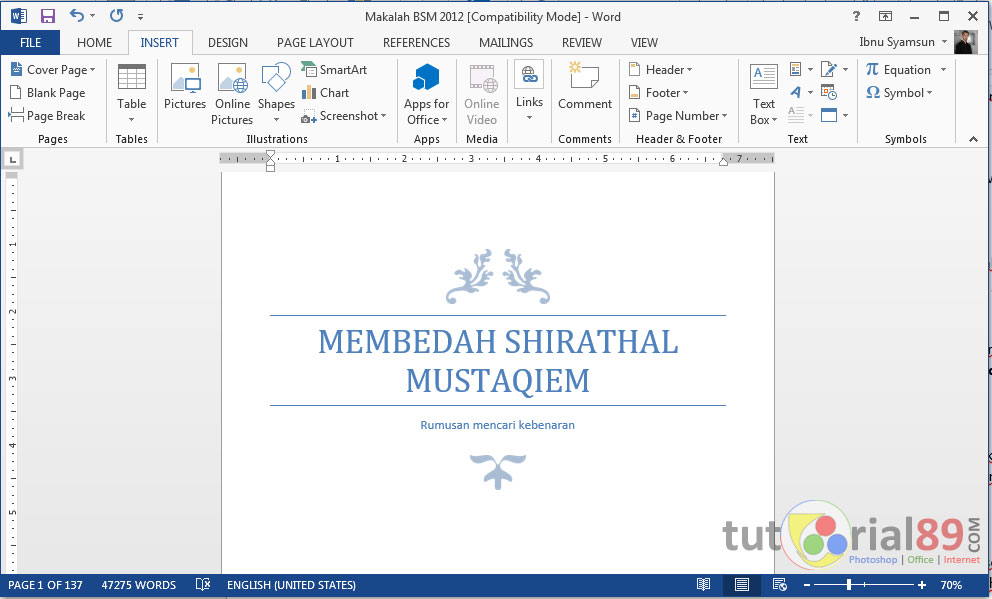Viewport: 992px width, 599px height.
Task: Collapse the ribbon with the chevron
Action: click(x=973, y=139)
